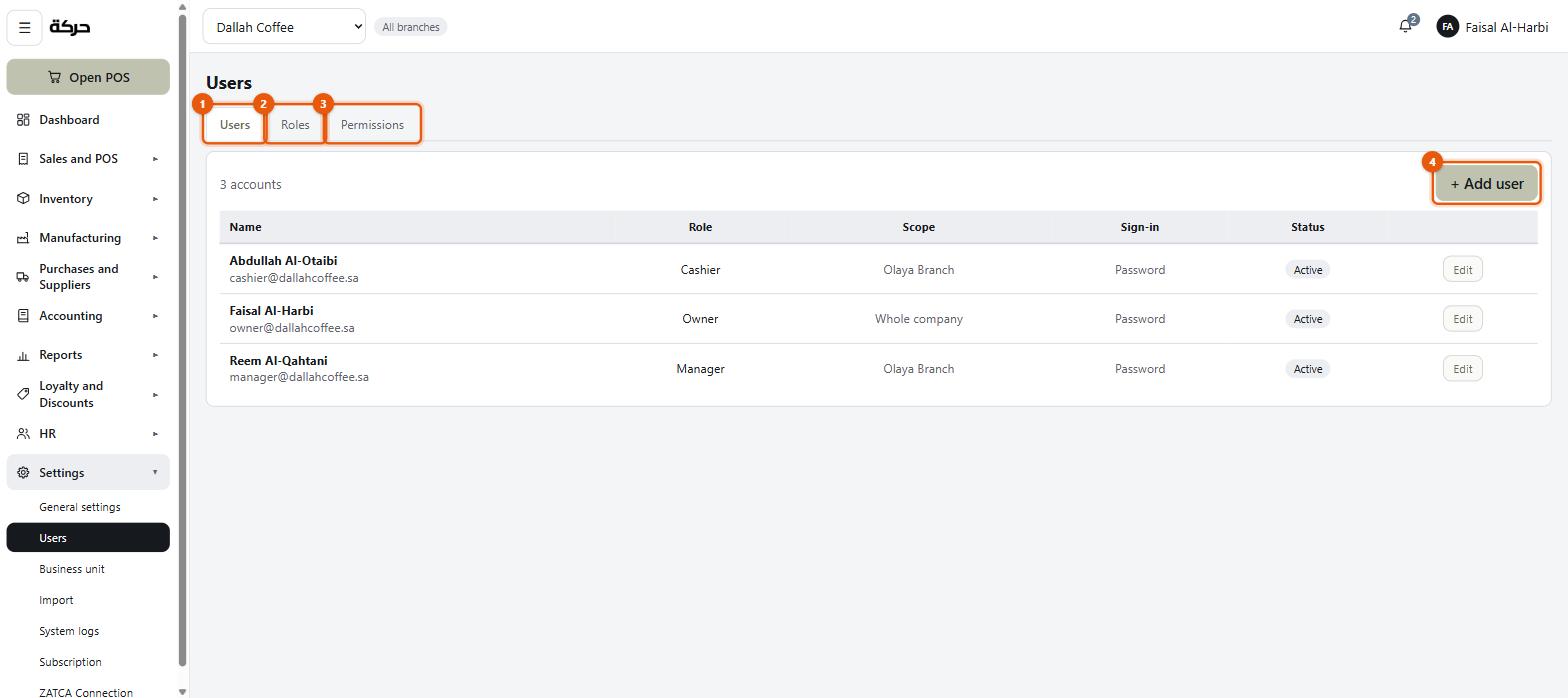Click the 3 accounts count text
The height and width of the screenshot is (698, 1568).
click(251, 184)
